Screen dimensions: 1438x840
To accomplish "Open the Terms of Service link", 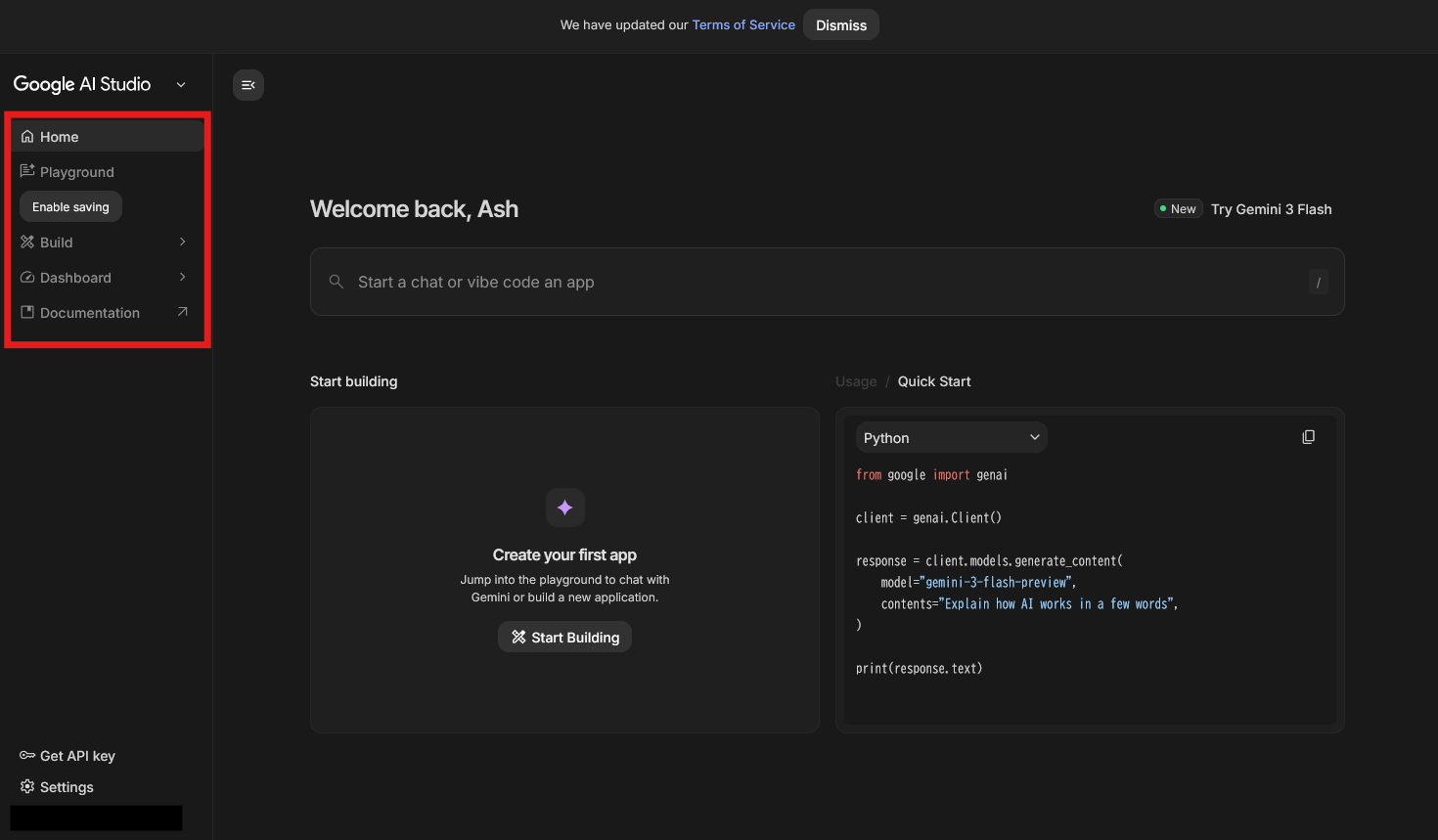I will coord(743,25).
